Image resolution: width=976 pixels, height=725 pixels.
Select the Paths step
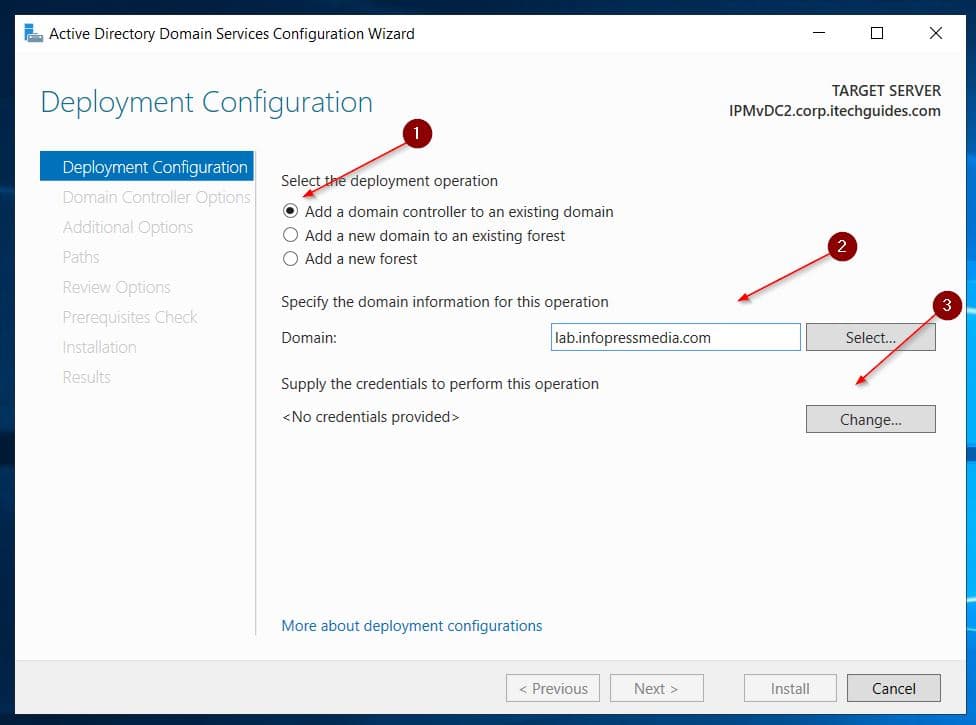pos(81,257)
